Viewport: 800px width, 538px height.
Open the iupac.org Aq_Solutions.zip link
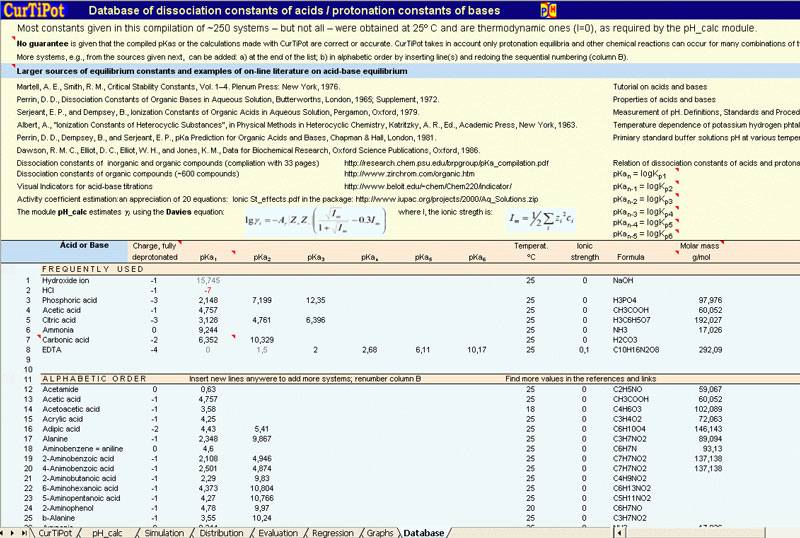click(446, 200)
